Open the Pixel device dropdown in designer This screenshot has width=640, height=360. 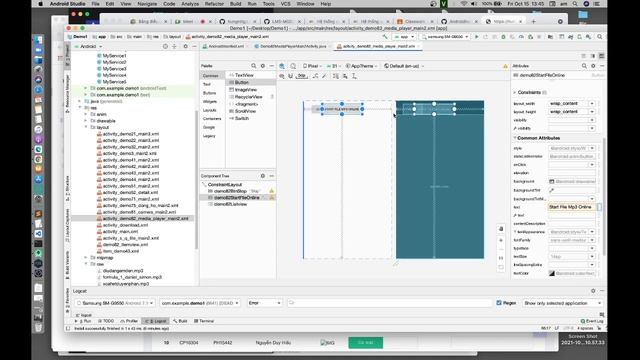click(x=312, y=66)
